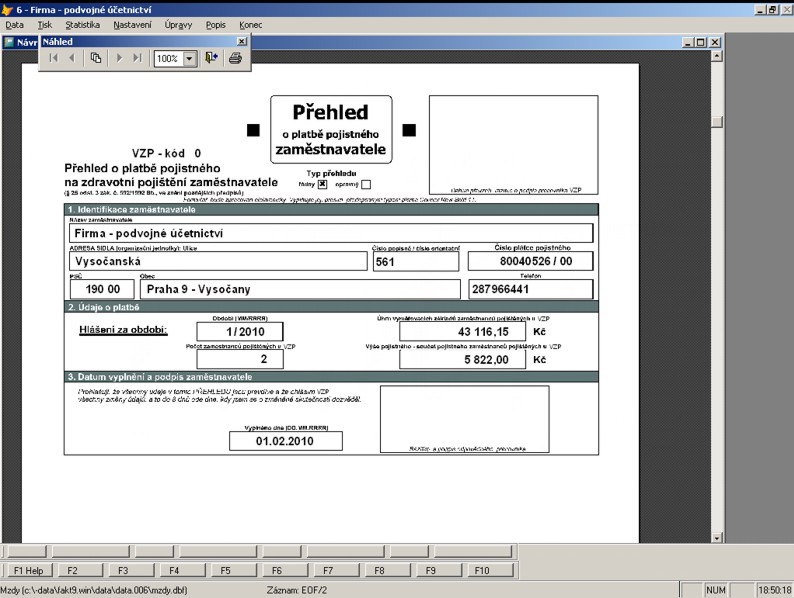
Task: Open the Statistika menu
Action: 82,23
